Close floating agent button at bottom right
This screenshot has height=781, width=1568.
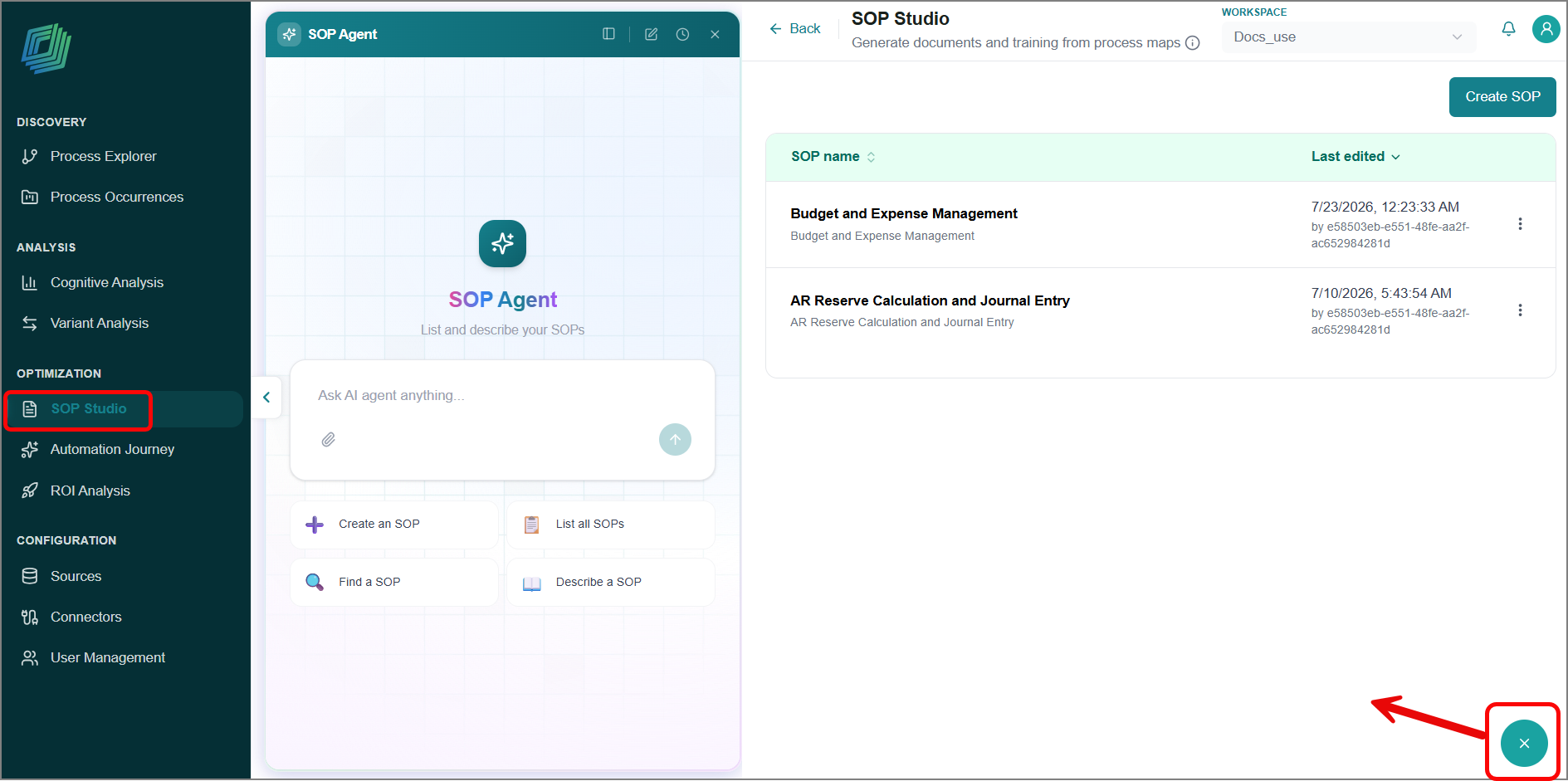[1524, 744]
